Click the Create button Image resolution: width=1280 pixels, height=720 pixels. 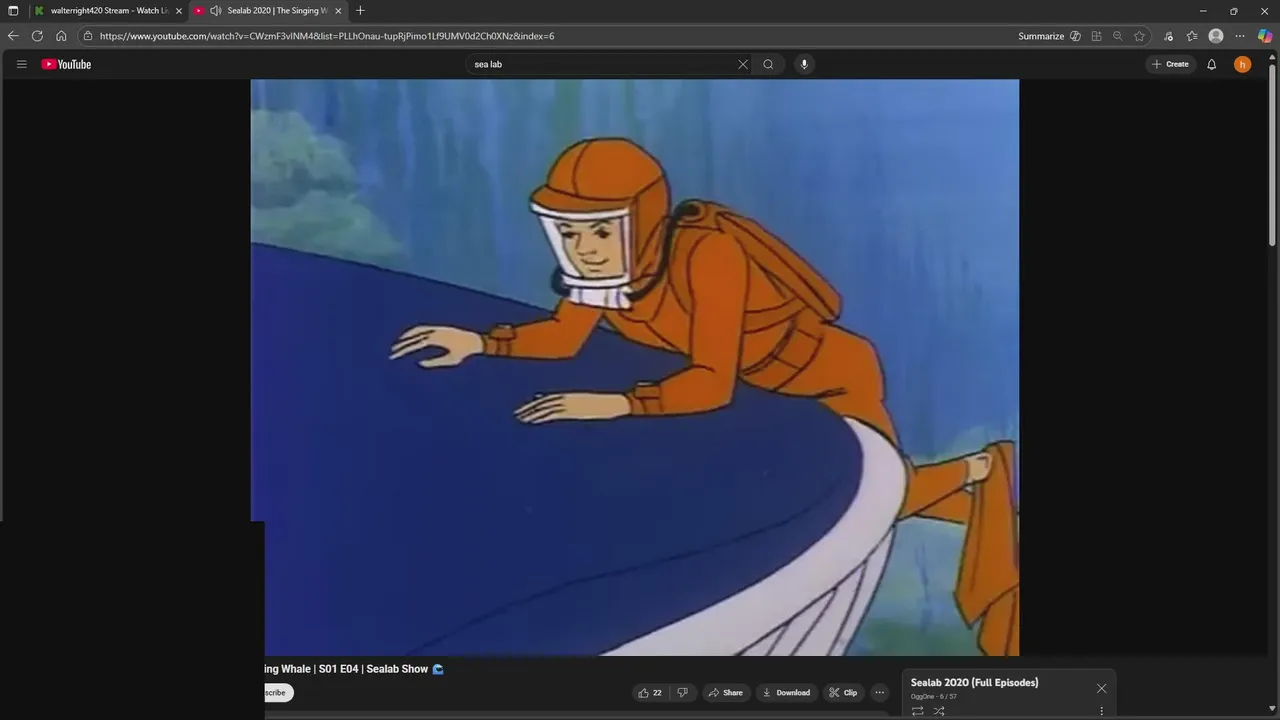[1170, 64]
